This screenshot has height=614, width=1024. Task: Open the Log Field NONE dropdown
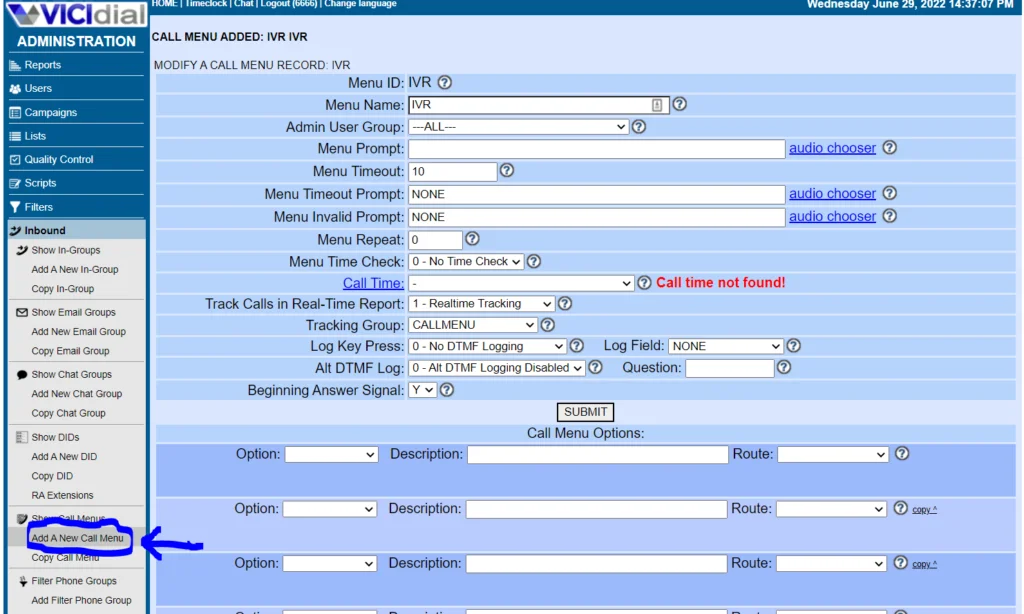click(726, 346)
